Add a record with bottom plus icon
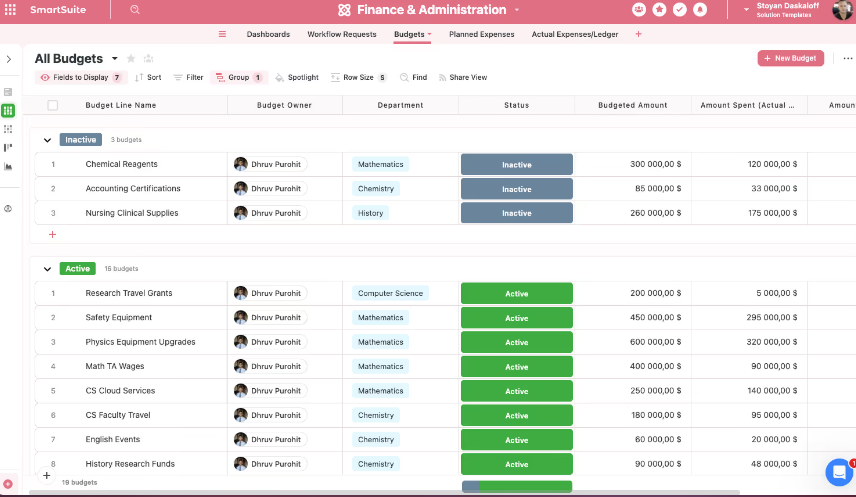Image resolution: width=856 pixels, height=497 pixels. (47, 476)
